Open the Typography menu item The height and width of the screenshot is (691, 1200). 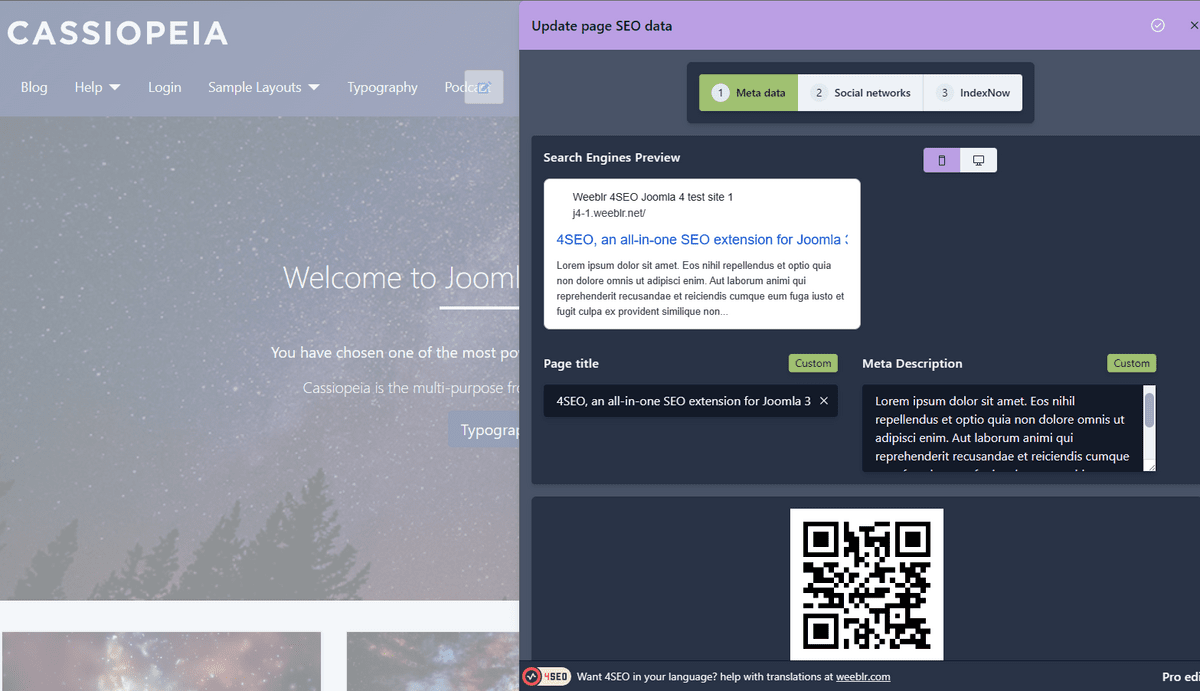click(382, 87)
